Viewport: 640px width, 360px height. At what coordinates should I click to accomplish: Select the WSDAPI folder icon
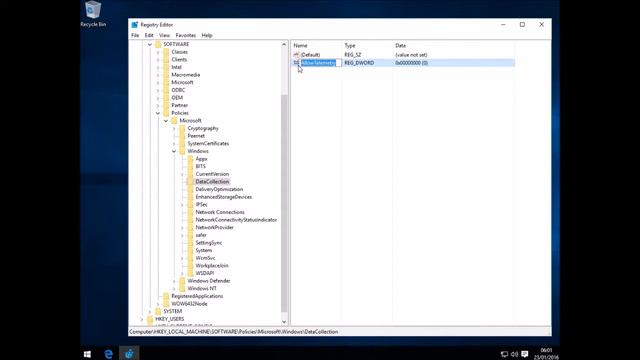pos(191,273)
